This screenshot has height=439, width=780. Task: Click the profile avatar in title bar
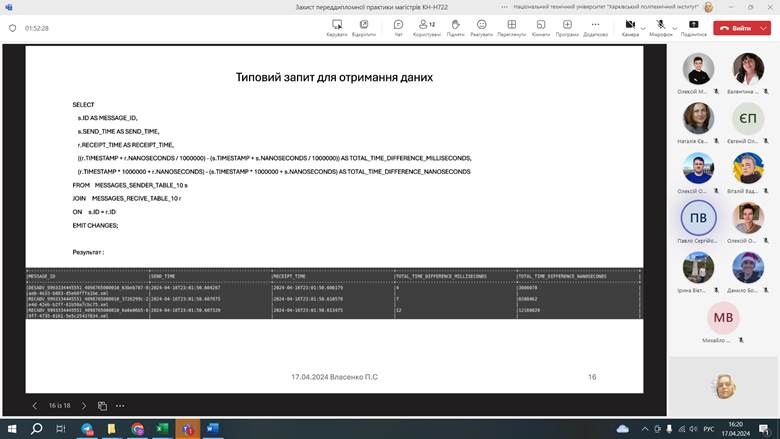coord(708,7)
